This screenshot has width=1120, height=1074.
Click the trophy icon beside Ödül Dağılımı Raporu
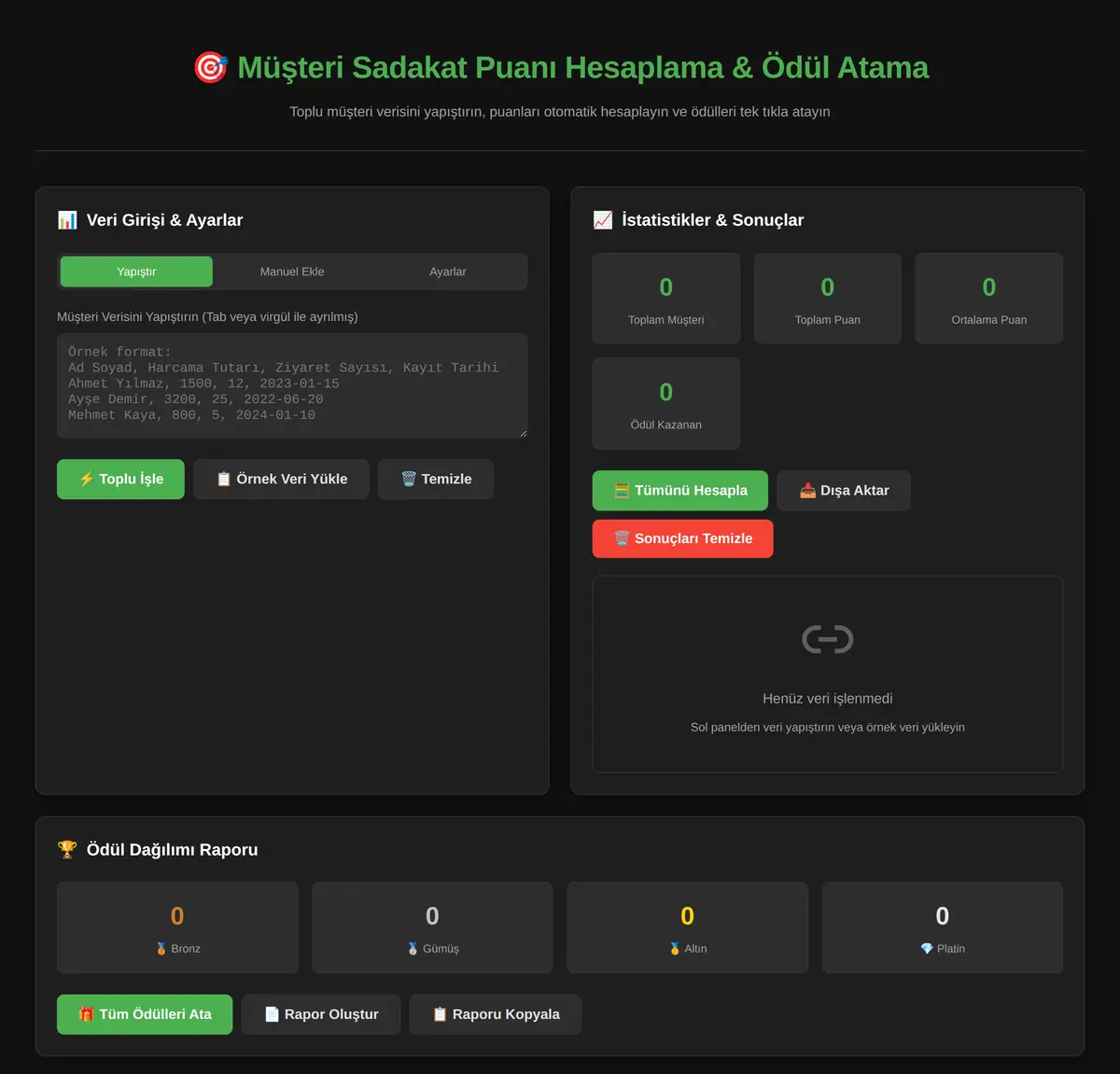[67, 850]
